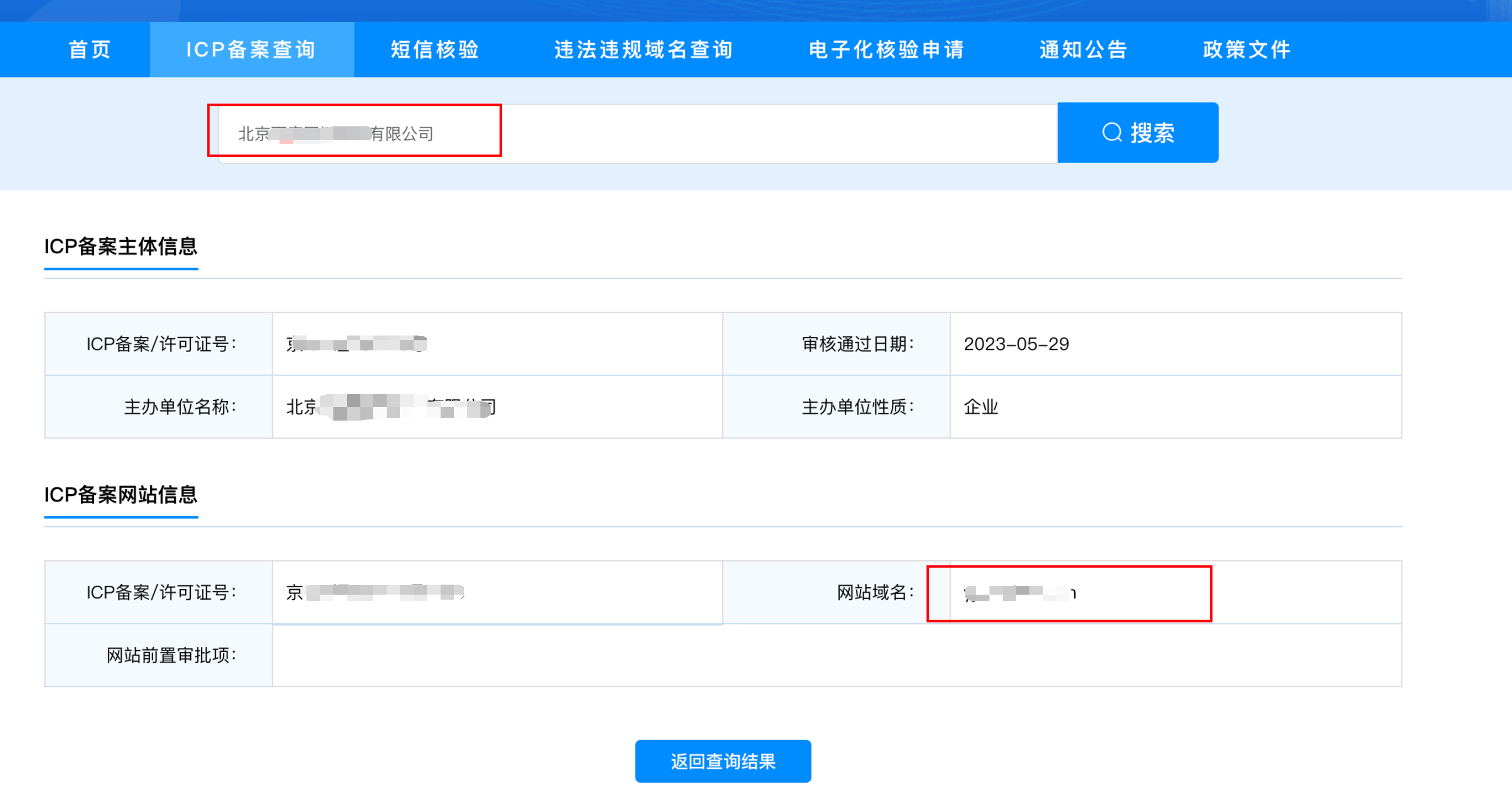The image size is (1512, 794).
Task: Open the 首页 home tab
Action: click(89, 50)
